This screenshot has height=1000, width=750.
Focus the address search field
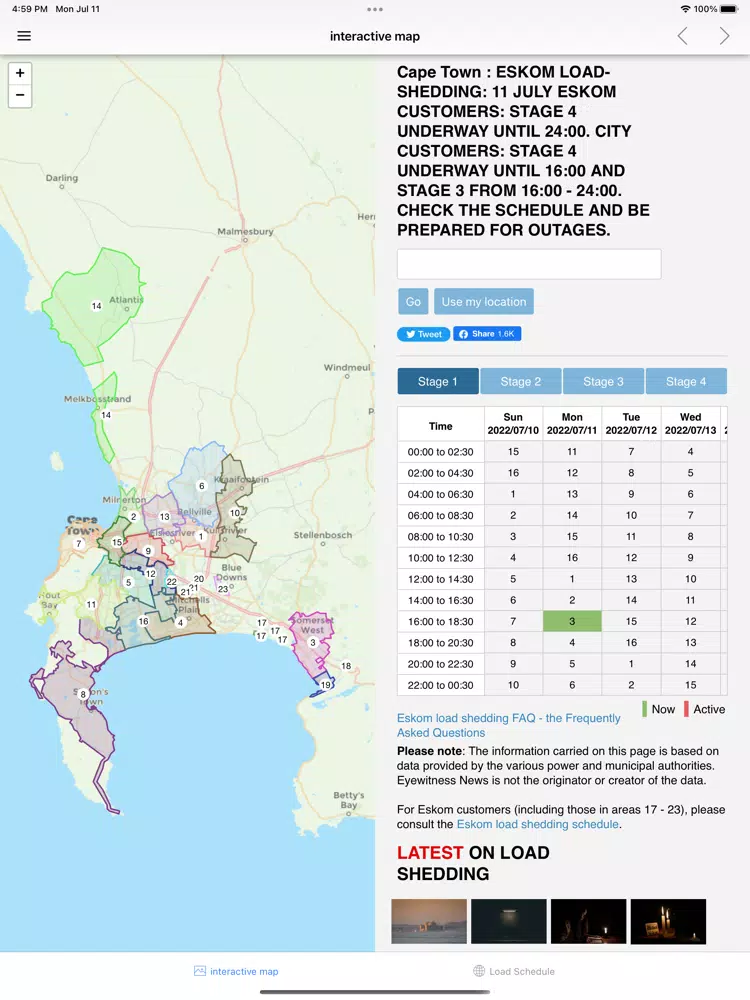point(529,264)
